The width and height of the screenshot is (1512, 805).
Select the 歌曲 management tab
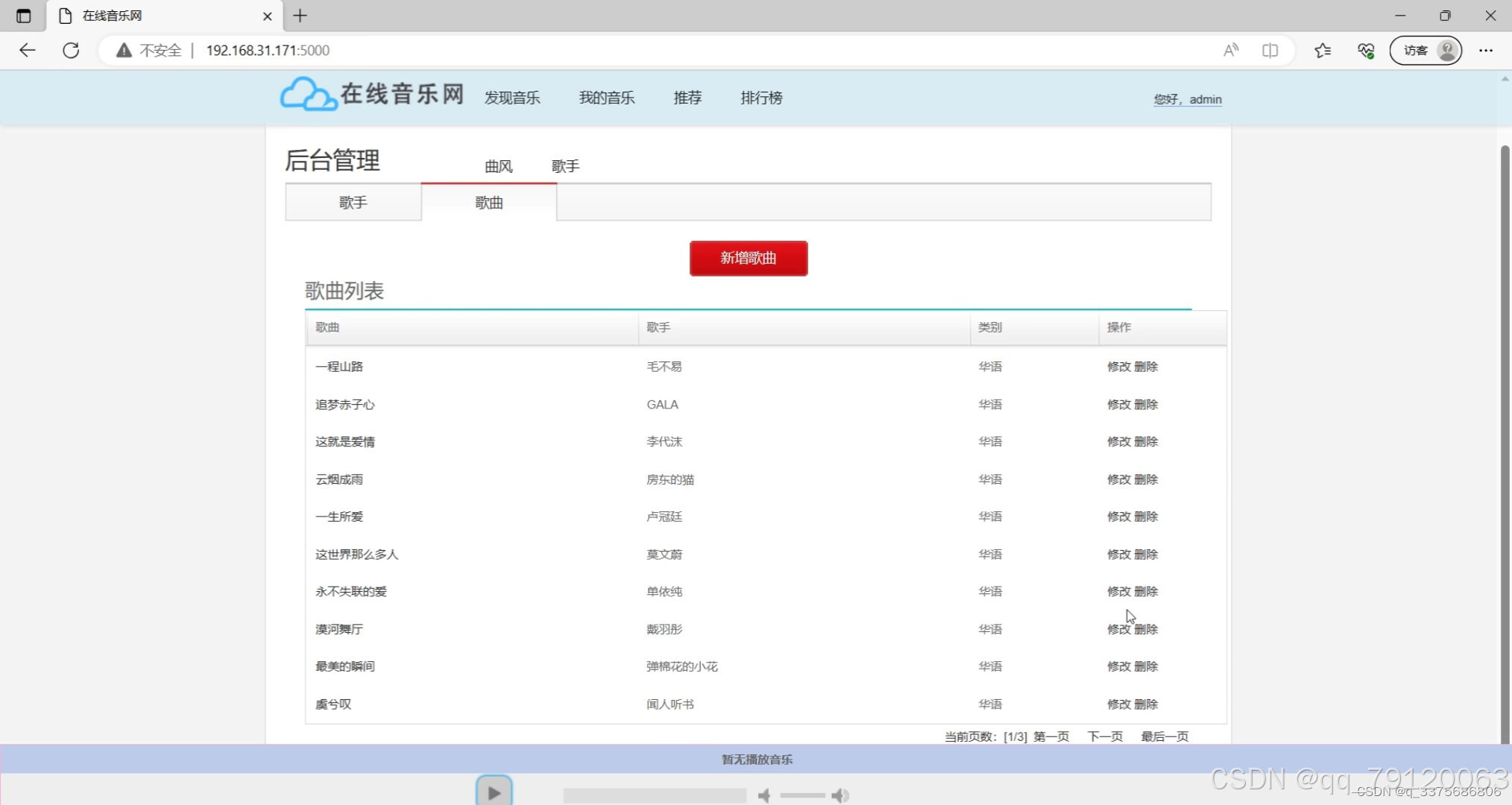pos(488,203)
